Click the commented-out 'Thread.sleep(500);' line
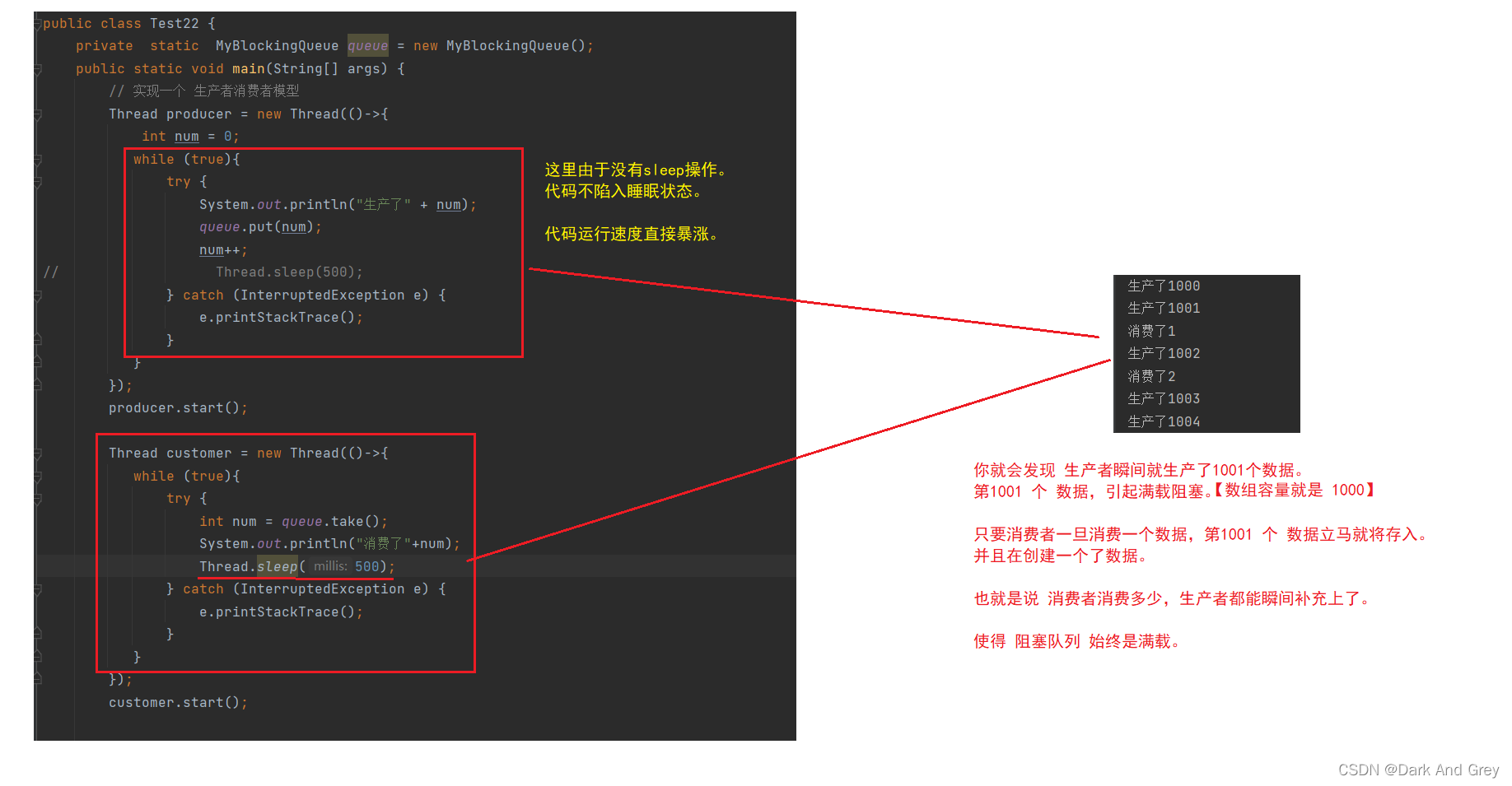1512x786 pixels. click(289, 272)
